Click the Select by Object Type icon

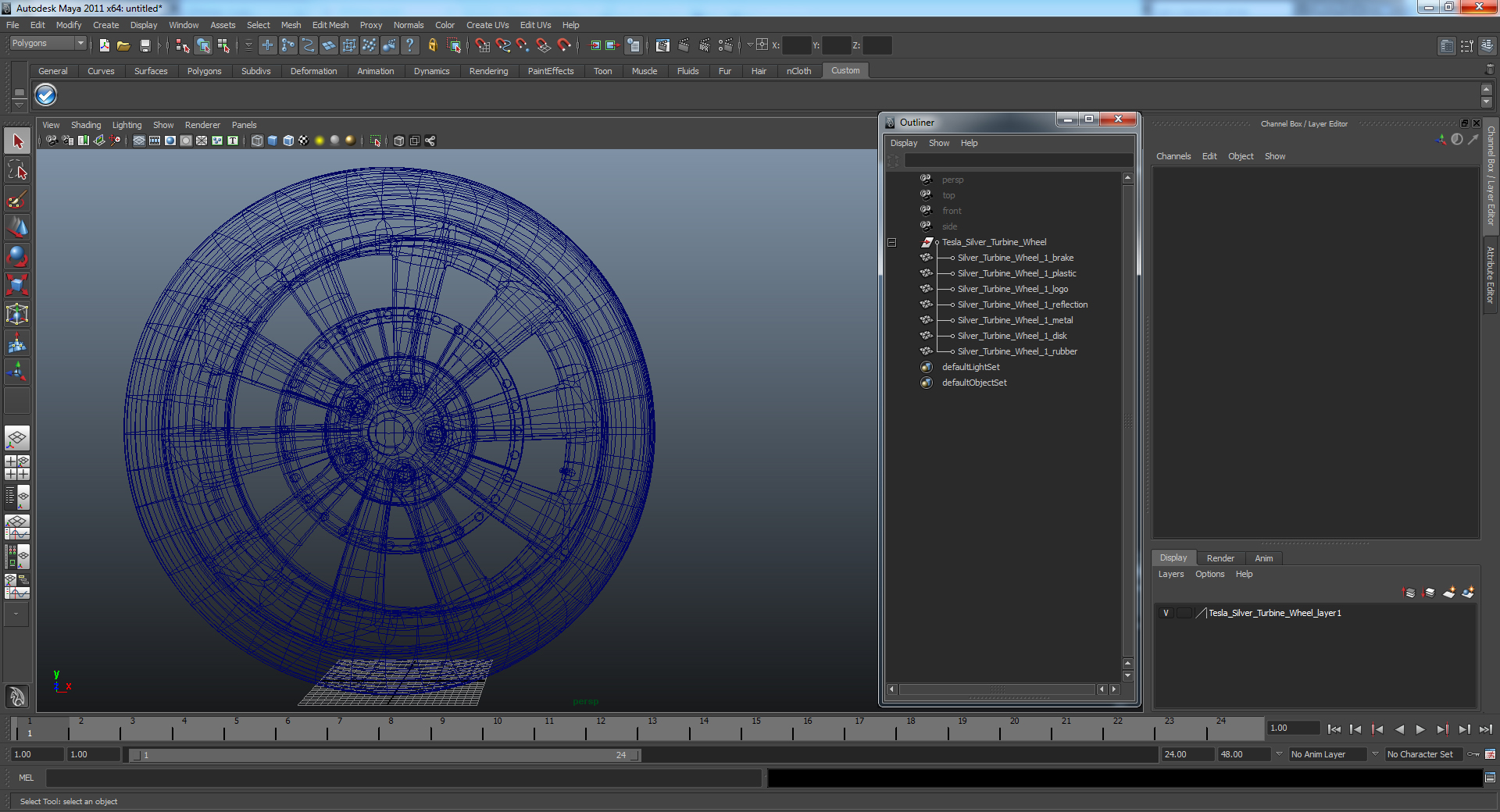[x=203, y=45]
